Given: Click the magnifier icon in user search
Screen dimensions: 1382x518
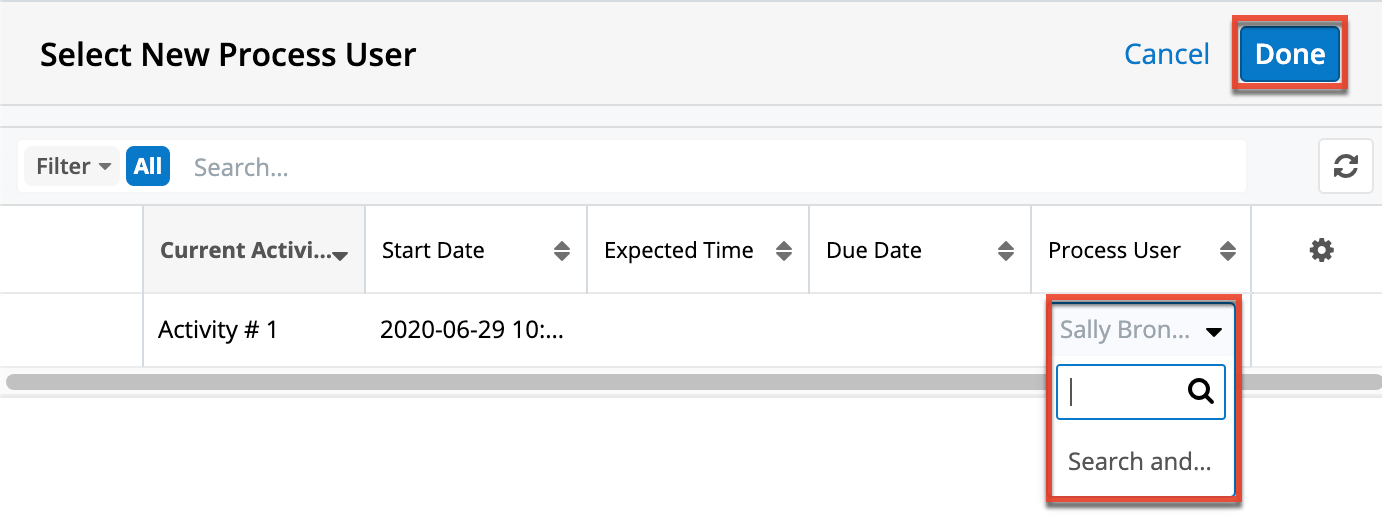Looking at the screenshot, I should pyautogui.click(x=1200, y=391).
